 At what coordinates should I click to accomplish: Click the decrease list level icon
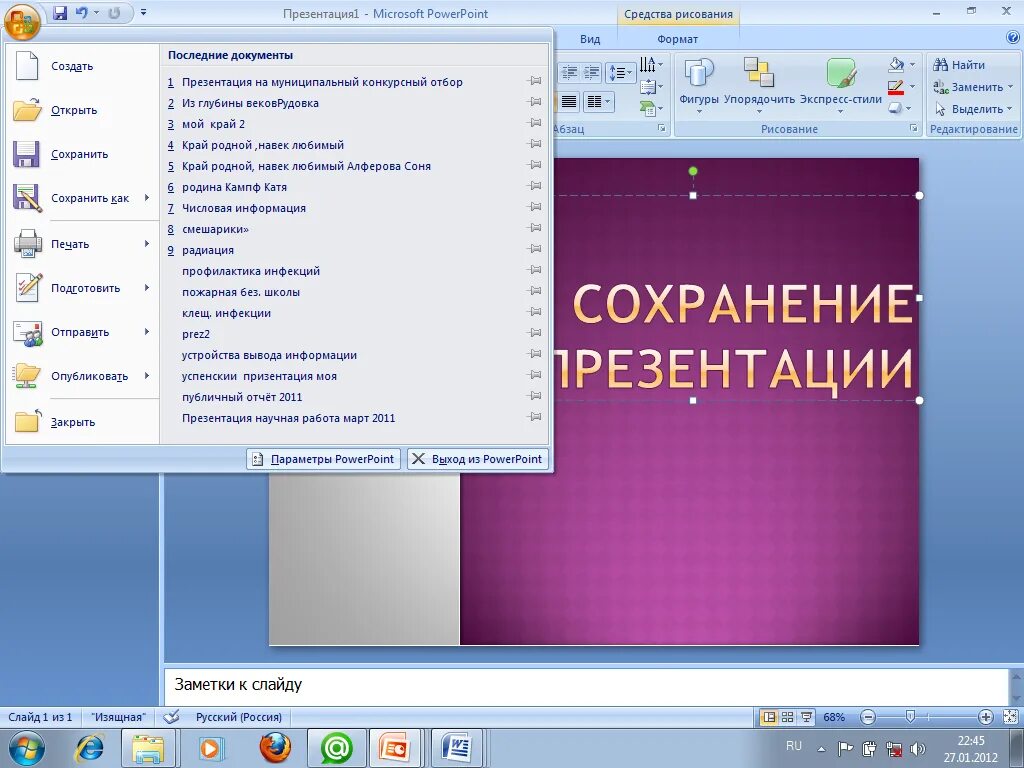tap(569, 72)
